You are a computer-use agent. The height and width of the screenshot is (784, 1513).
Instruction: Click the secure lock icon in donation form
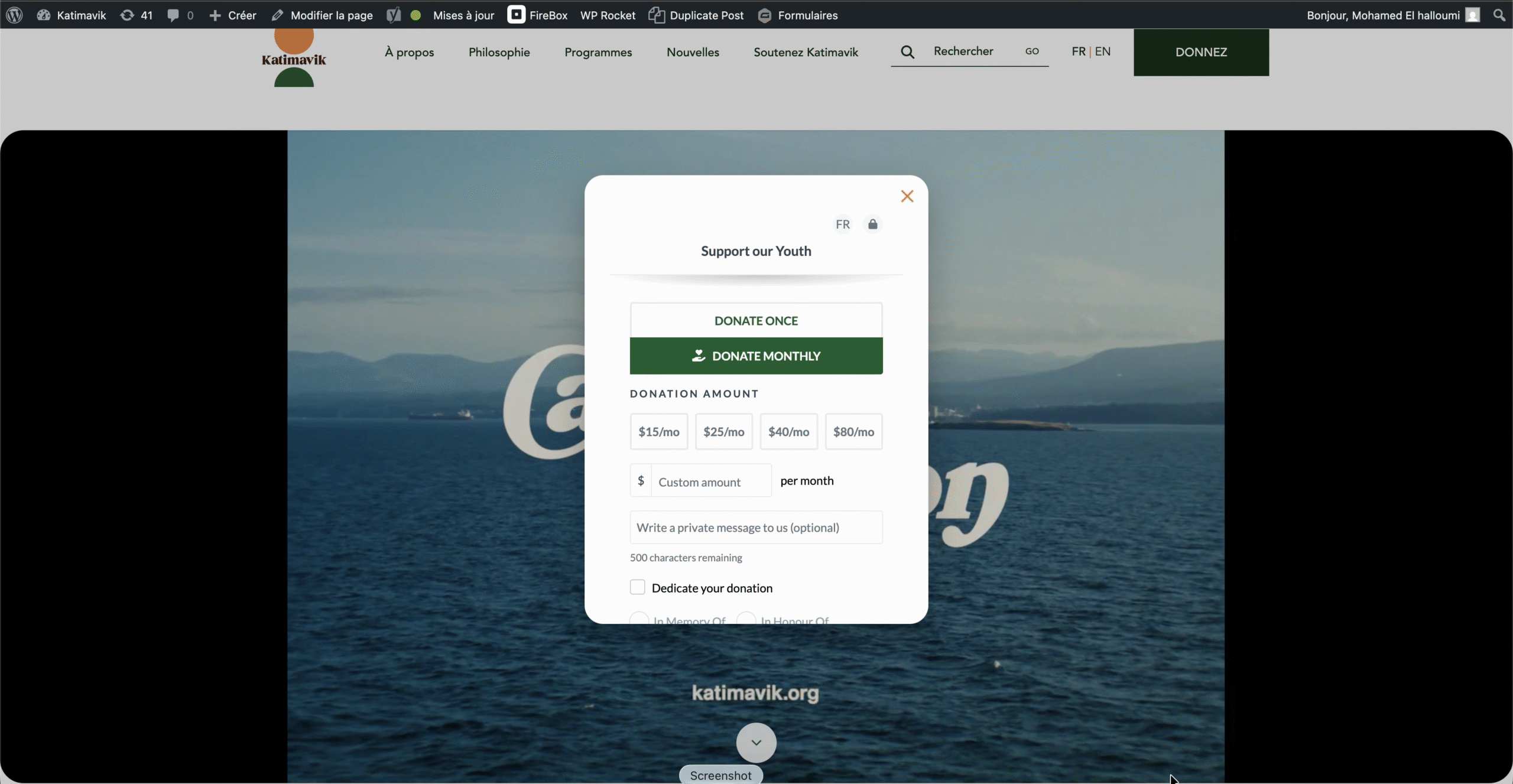coord(872,225)
